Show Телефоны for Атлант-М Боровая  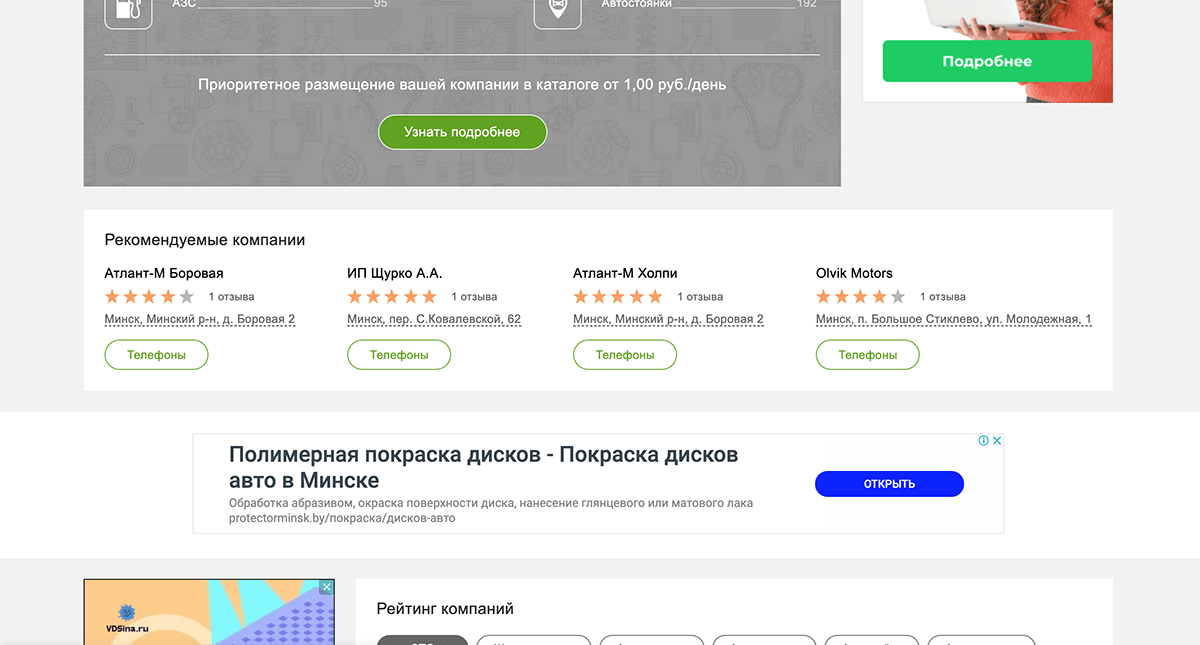156,355
